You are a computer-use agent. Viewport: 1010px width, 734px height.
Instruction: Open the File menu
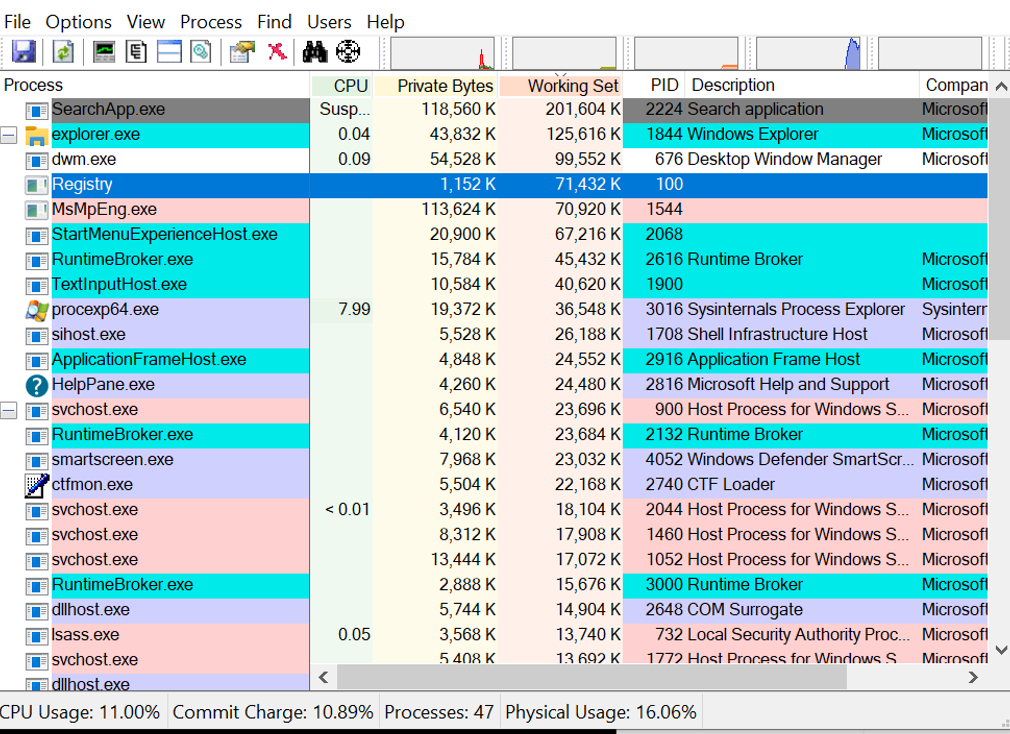17,22
